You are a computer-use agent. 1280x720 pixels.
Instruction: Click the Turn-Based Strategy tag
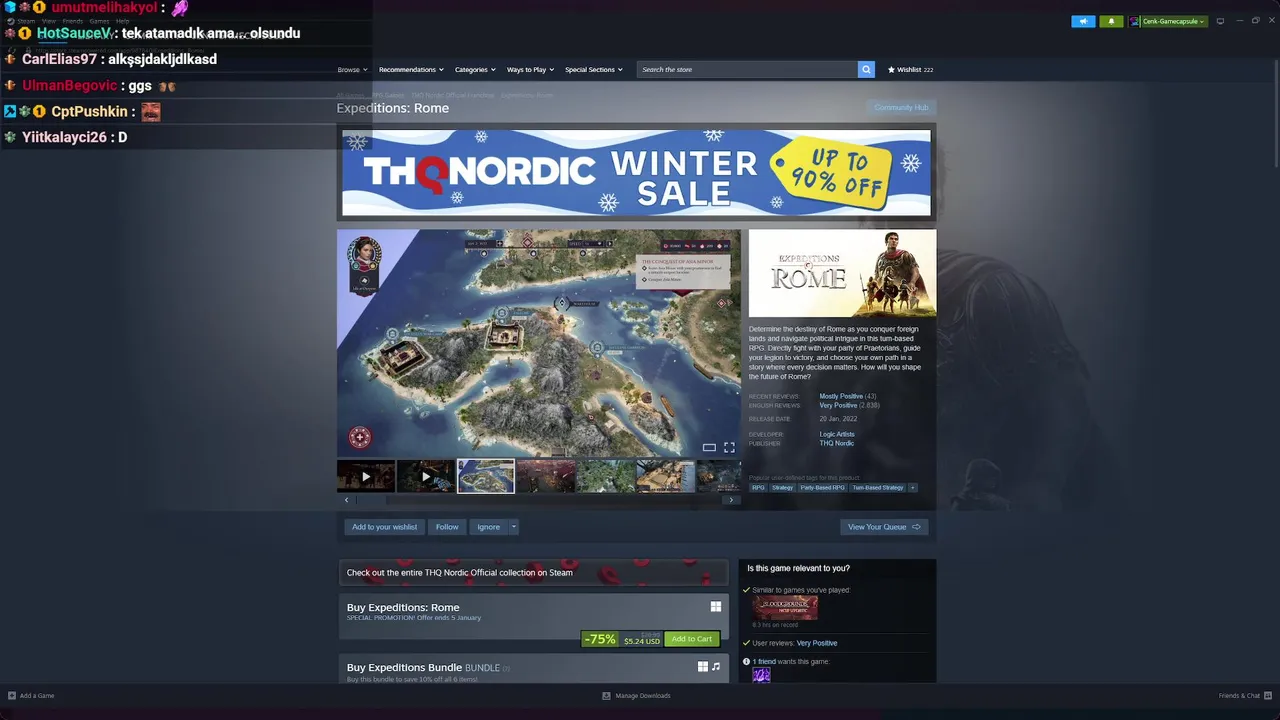[878, 488]
